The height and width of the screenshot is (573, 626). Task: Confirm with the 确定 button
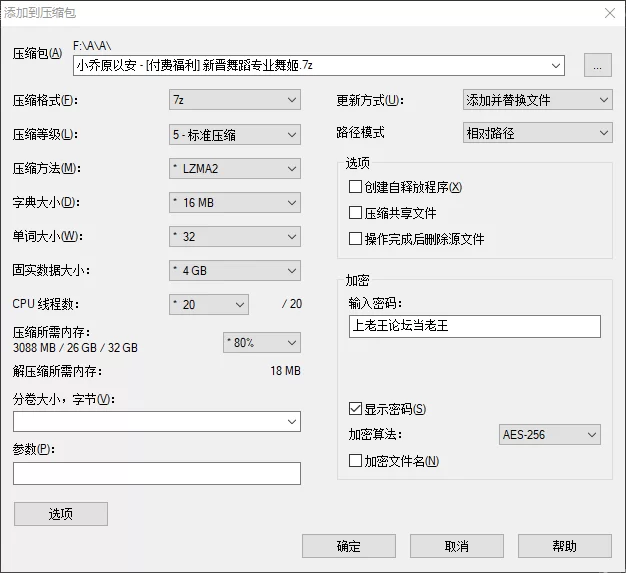(349, 546)
